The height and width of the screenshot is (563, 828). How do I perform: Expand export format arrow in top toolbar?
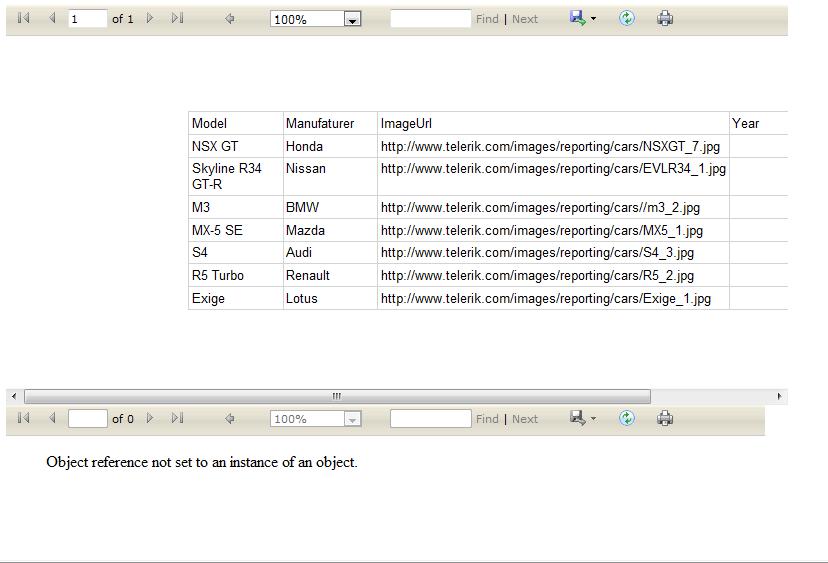point(594,19)
